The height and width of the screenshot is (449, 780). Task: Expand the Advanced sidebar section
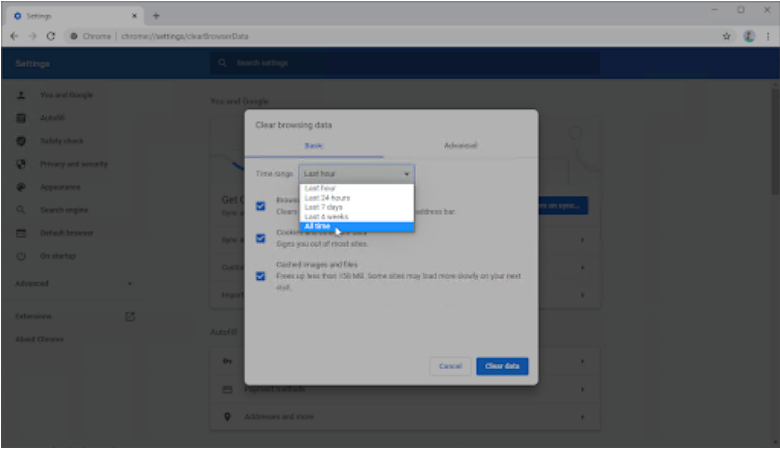pos(75,283)
